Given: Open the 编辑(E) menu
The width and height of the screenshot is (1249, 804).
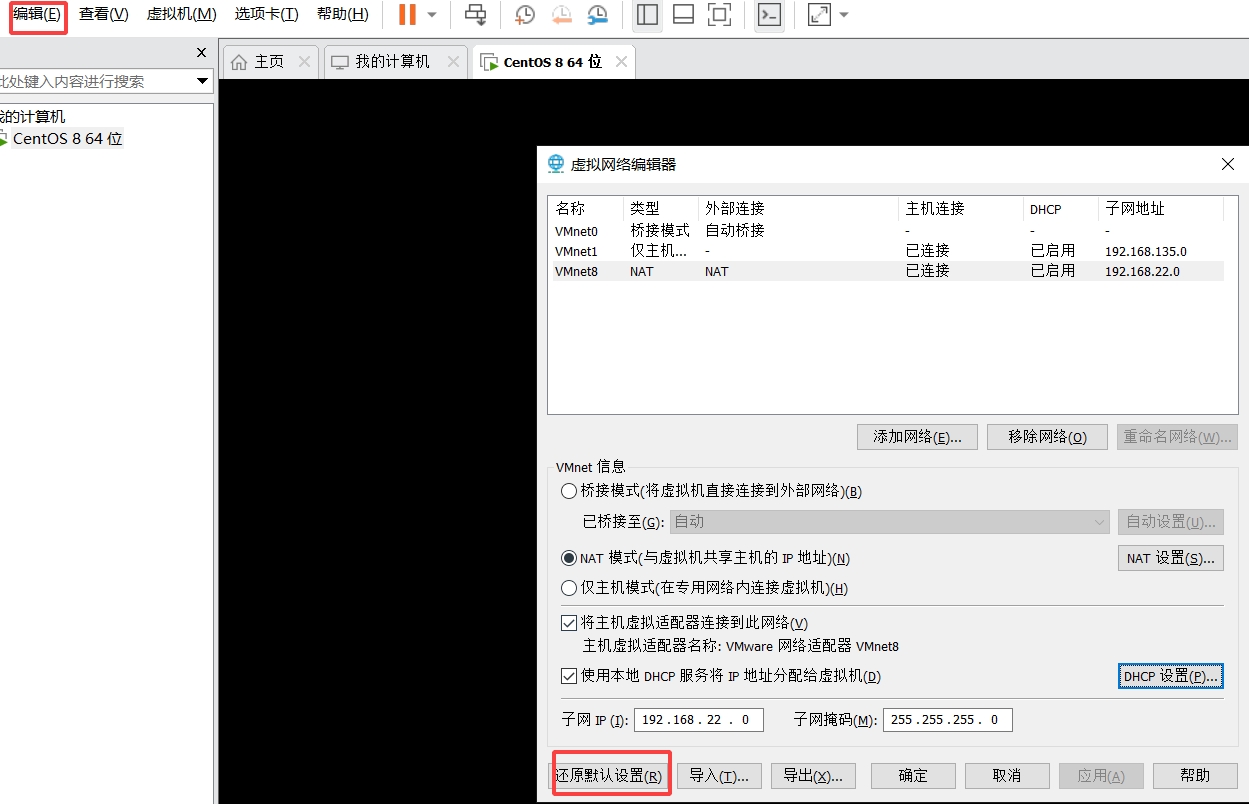Looking at the screenshot, I should [x=38, y=15].
